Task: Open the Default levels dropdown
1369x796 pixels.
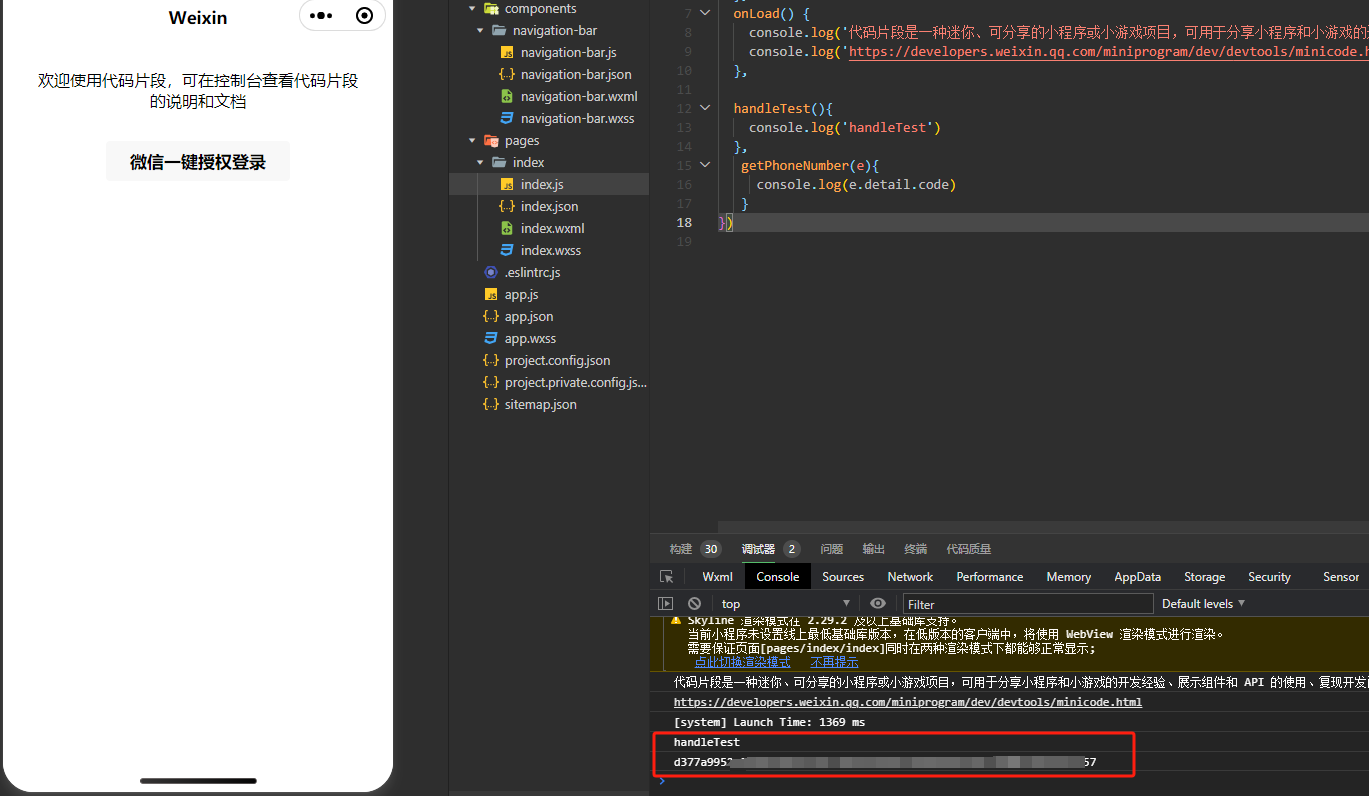Action: (x=1204, y=604)
